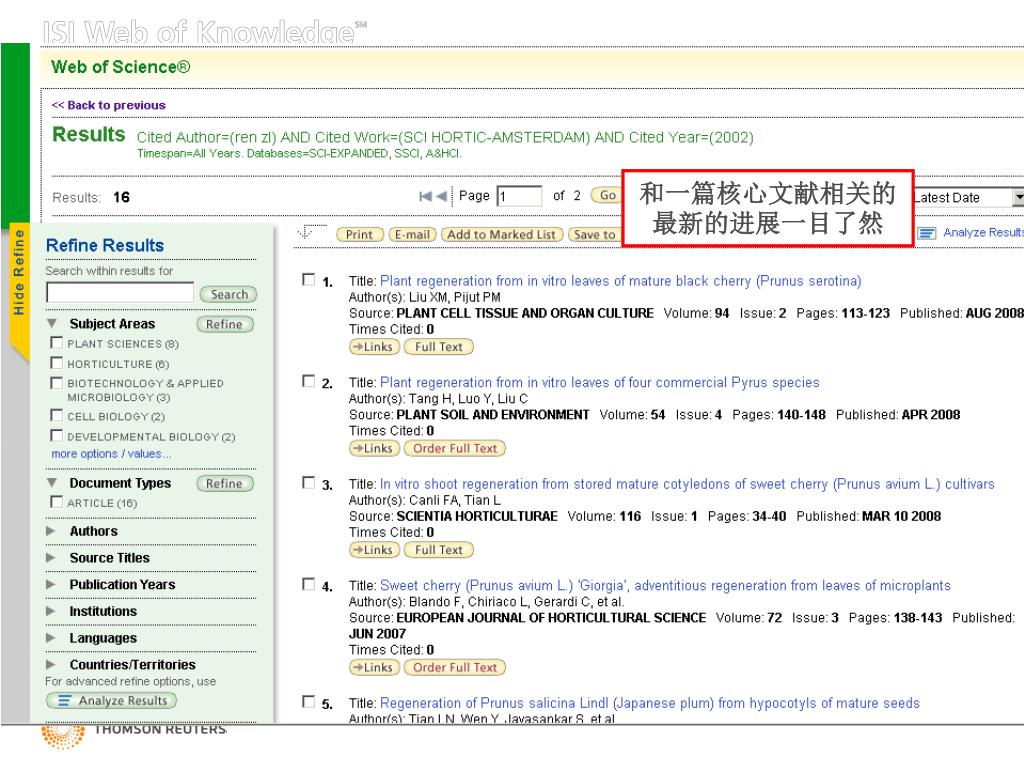Click the Save to button

[x=594, y=234]
